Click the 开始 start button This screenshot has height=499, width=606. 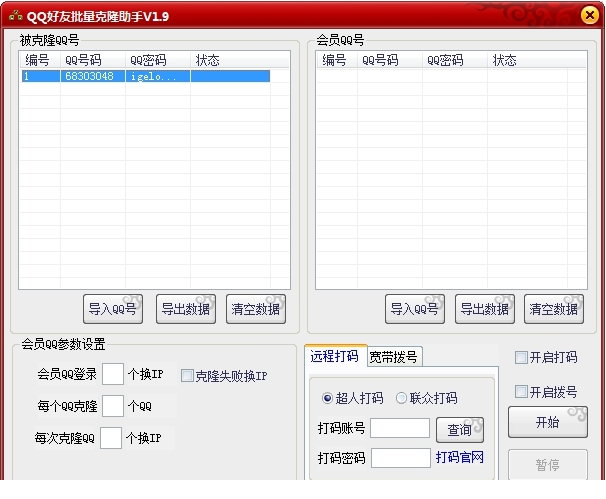pyautogui.click(x=548, y=422)
